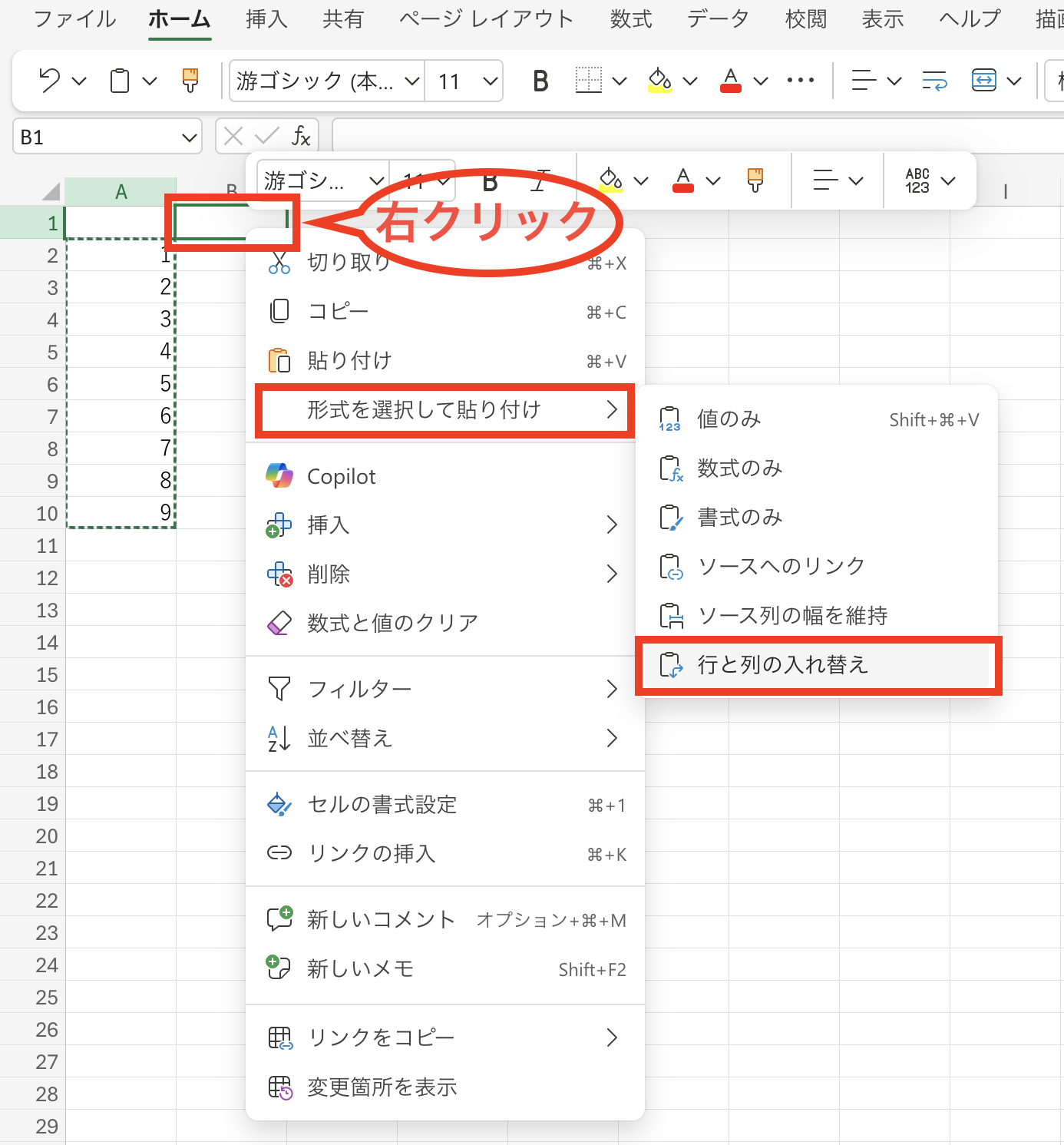Click the insert function fx icon

coord(301,137)
